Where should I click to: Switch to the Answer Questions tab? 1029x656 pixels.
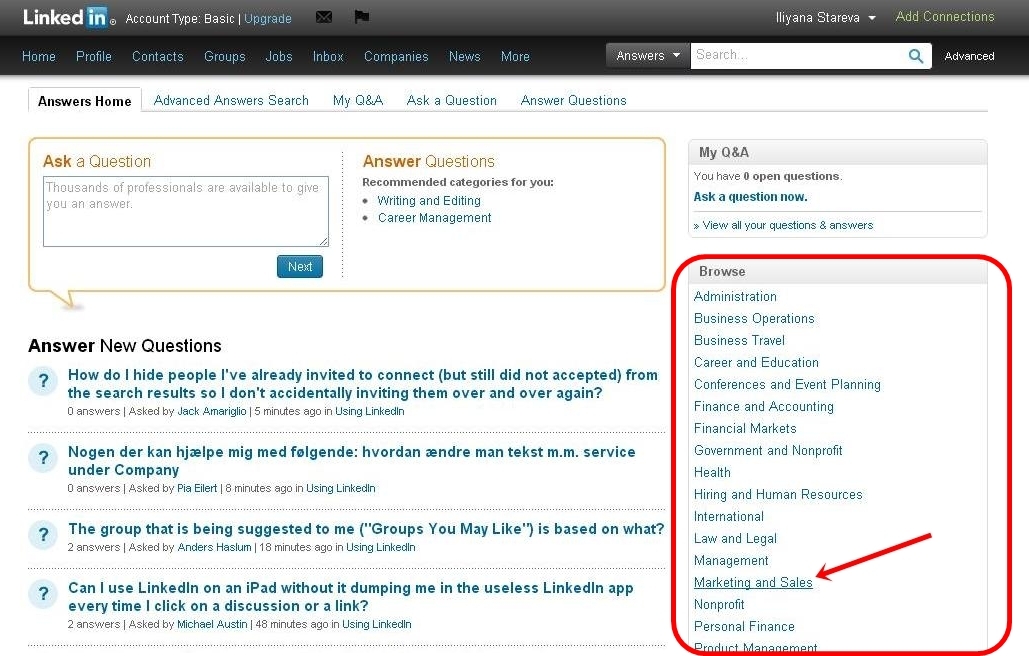[x=574, y=100]
